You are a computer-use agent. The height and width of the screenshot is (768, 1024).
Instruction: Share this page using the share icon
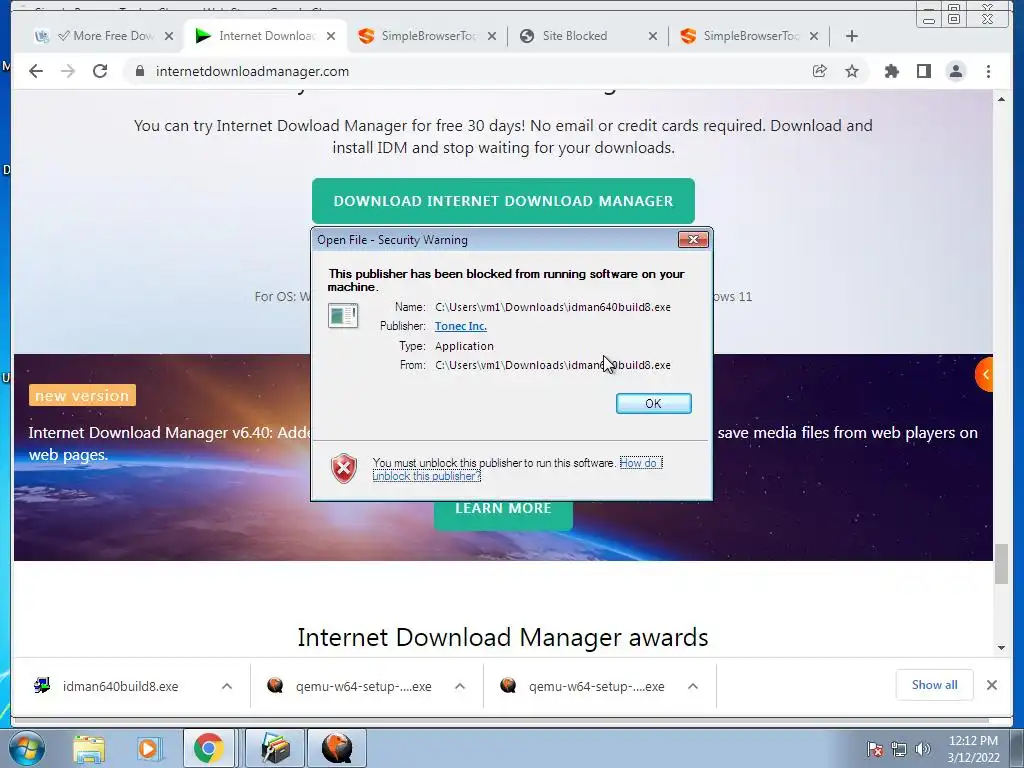coord(819,71)
